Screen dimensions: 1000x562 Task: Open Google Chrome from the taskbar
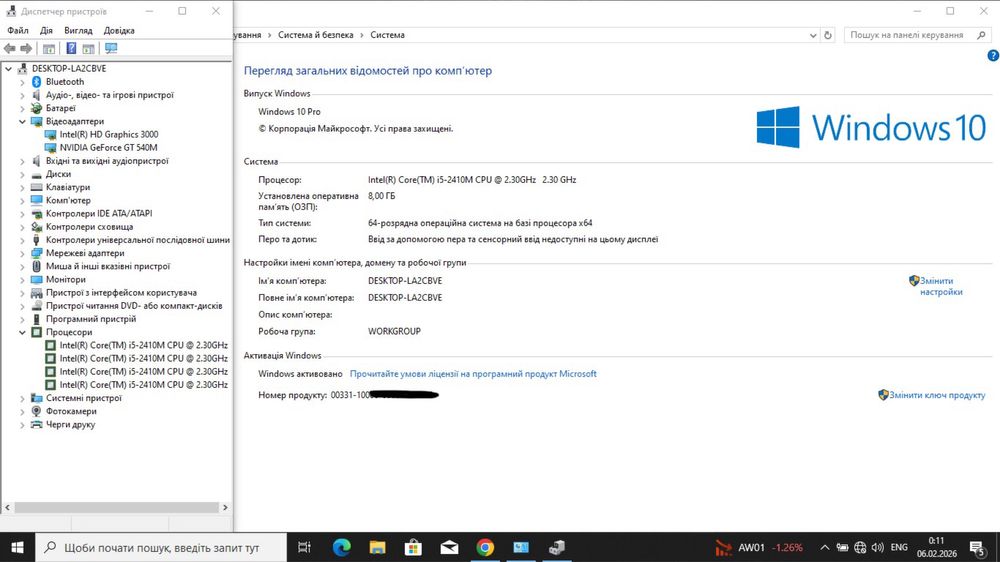[485, 547]
